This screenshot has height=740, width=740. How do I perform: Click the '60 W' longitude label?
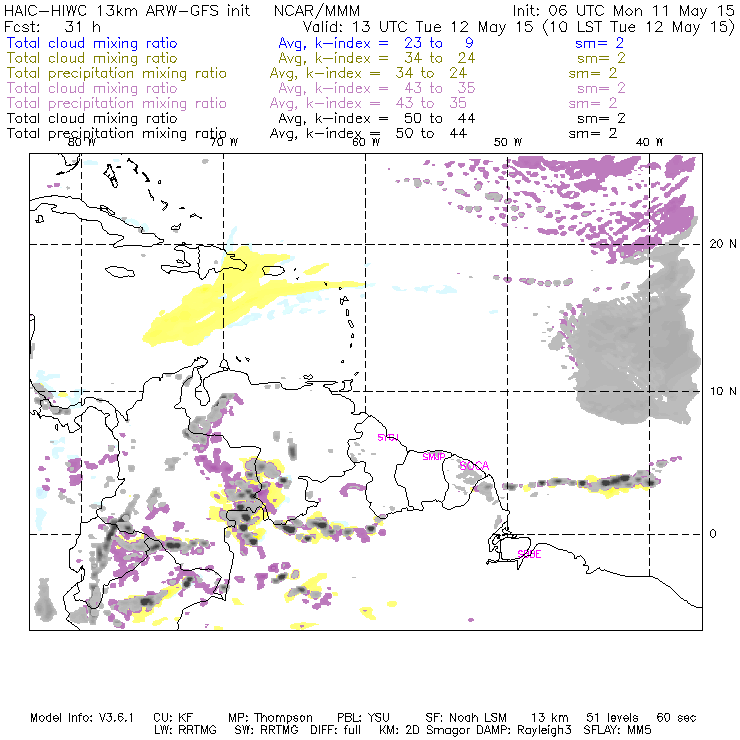tap(366, 142)
